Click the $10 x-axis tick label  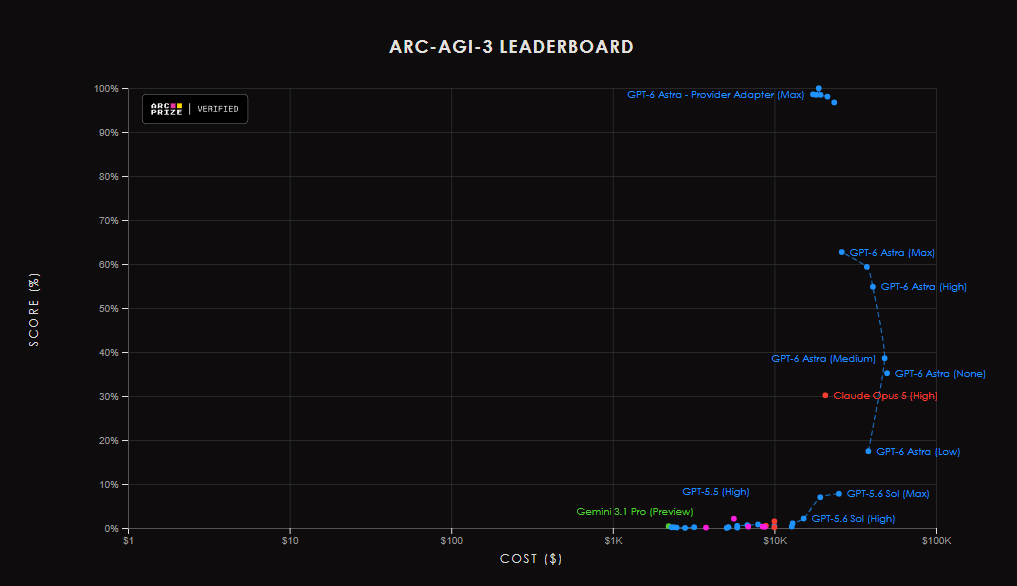tap(290, 541)
